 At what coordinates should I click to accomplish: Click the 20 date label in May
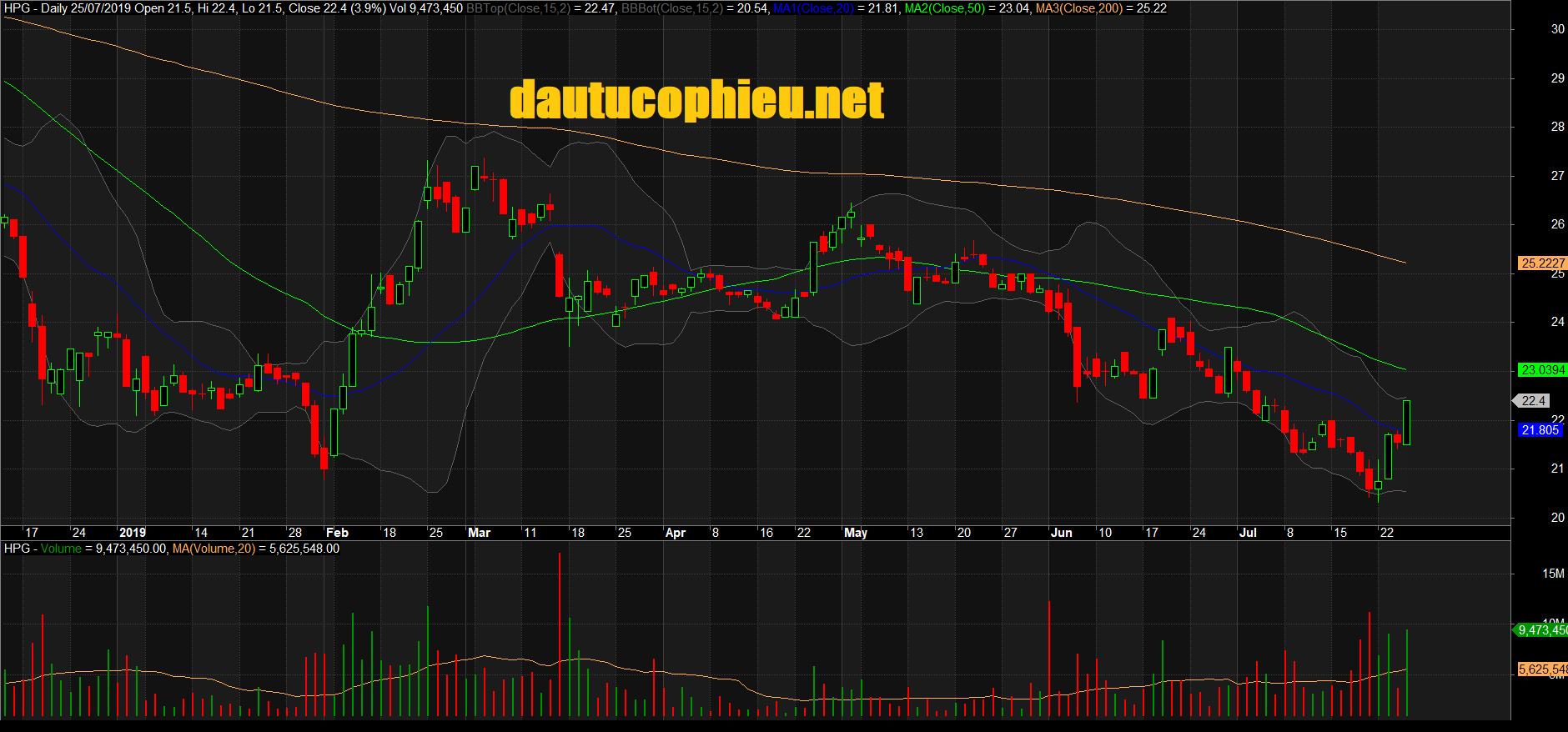(x=964, y=533)
